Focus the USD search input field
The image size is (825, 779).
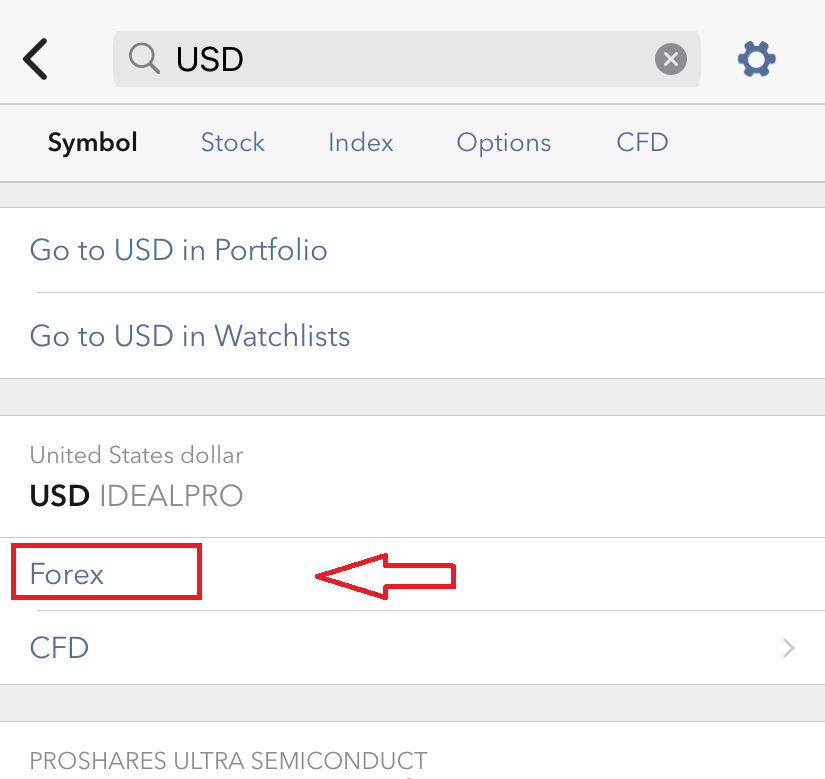[406, 59]
